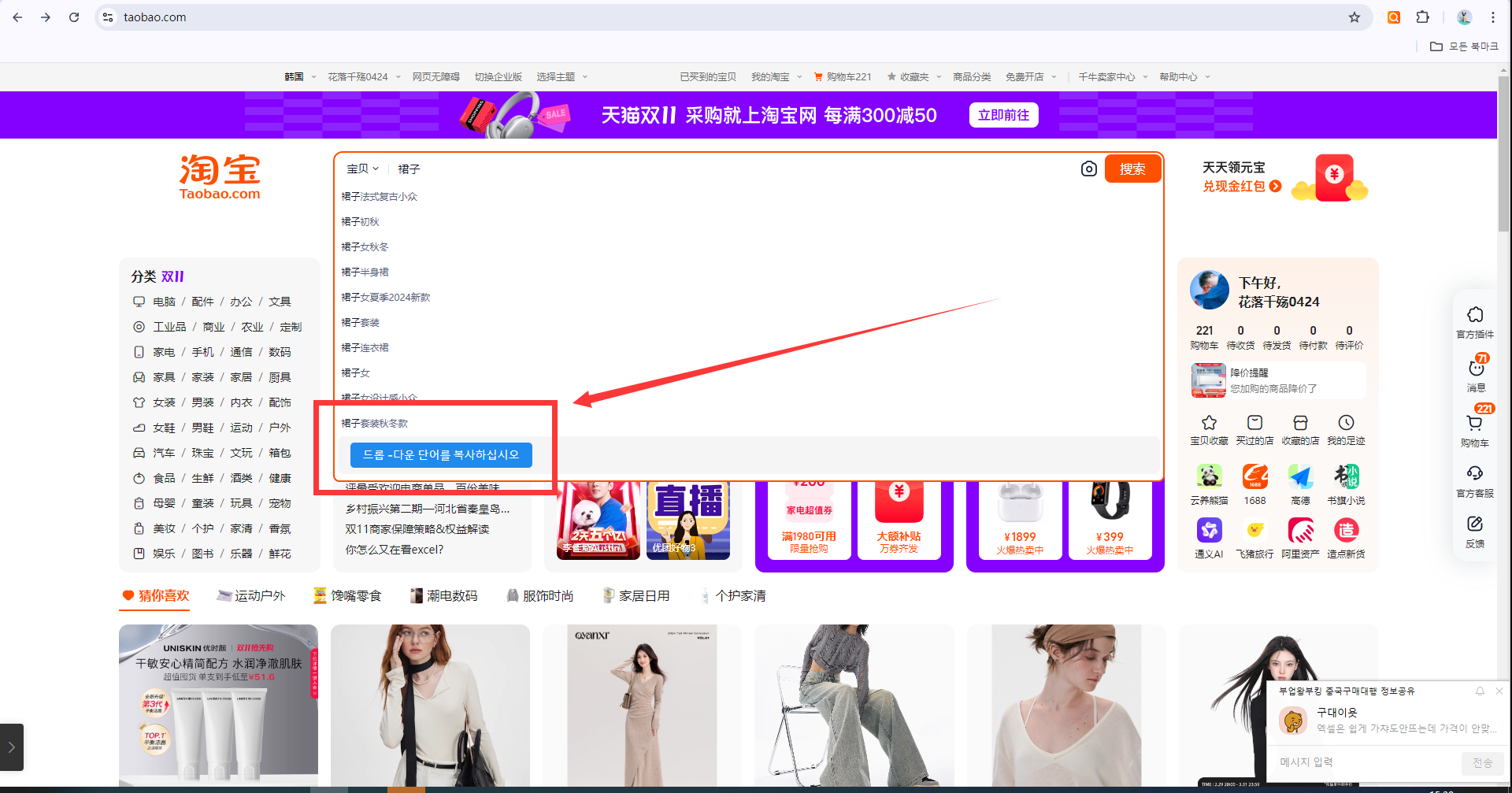This screenshot has height=793, width=1512.
Task: Click 已买到的宝贝 link
Action: (x=708, y=76)
